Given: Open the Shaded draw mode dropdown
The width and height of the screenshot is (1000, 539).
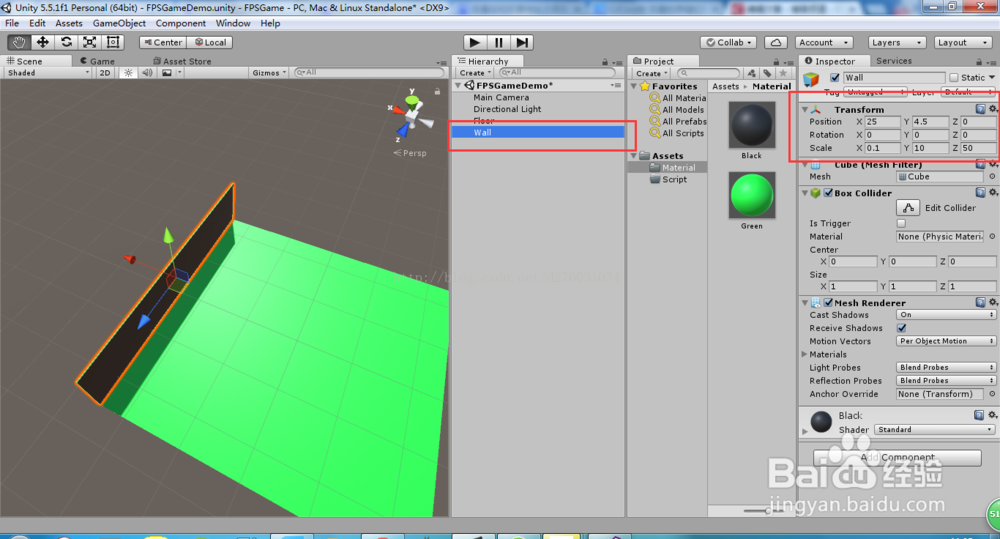Looking at the screenshot, I should (x=48, y=73).
